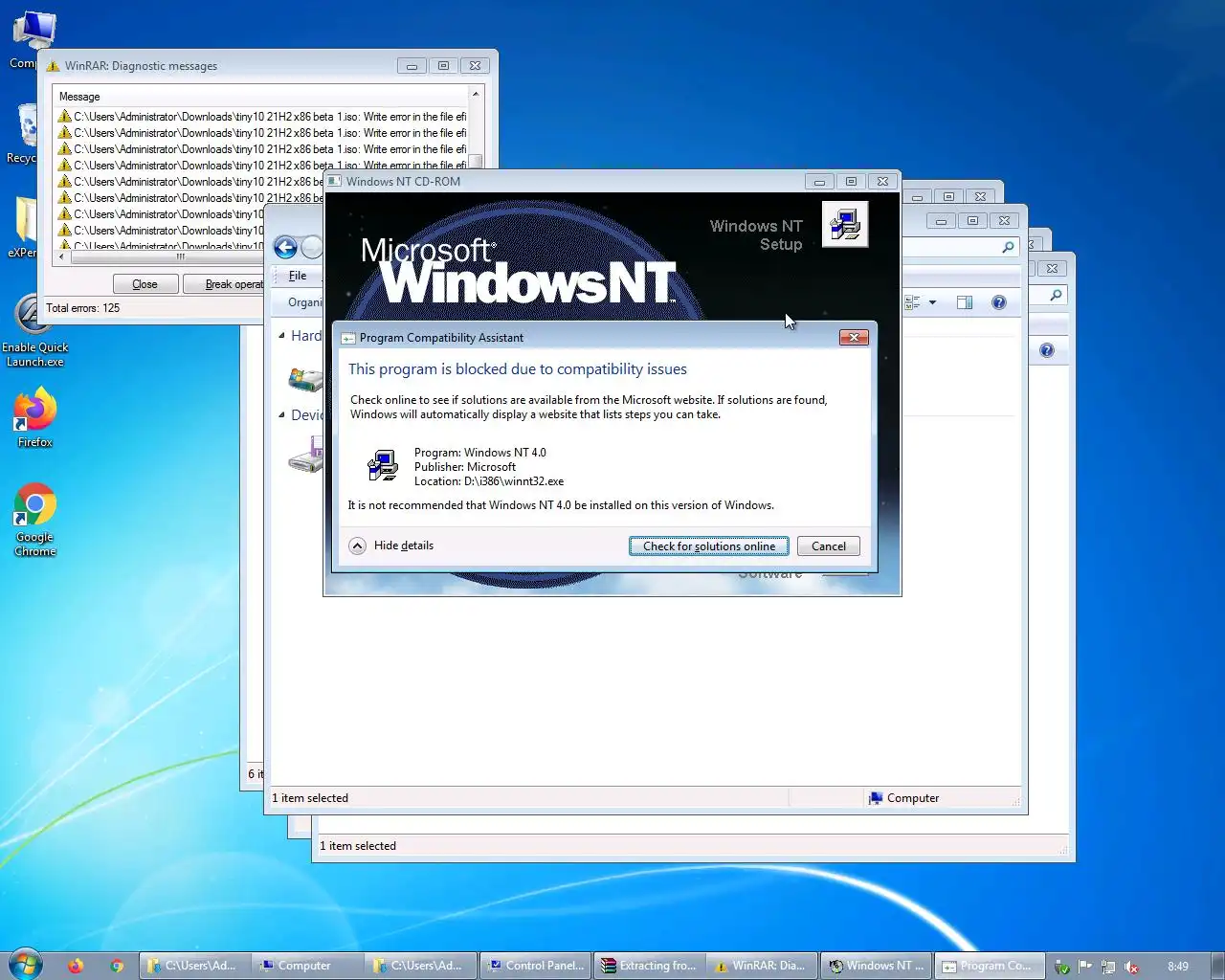Screen dimensions: 1225x980
Task: Switch to Program Co... taskbar button
Action: click(x=989, y=966)
